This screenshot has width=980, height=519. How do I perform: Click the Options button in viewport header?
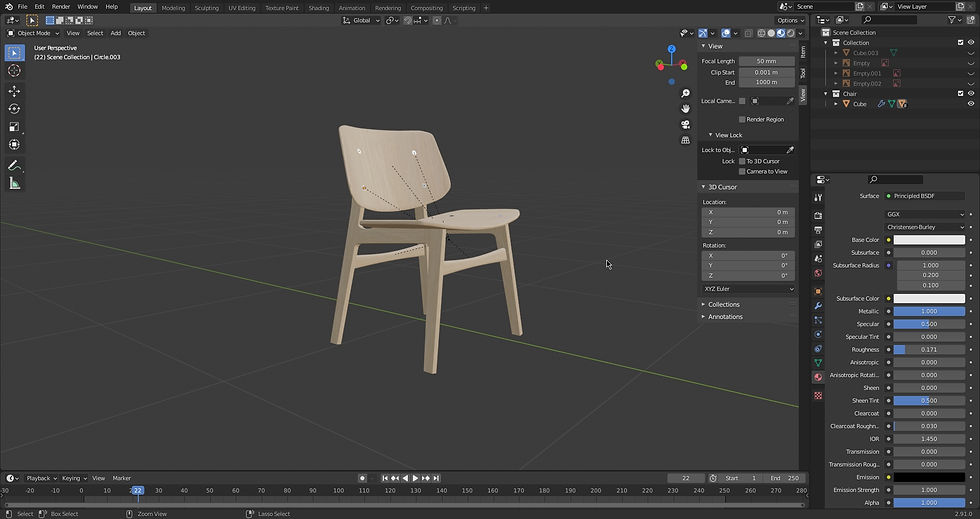(x=790, y=20)
